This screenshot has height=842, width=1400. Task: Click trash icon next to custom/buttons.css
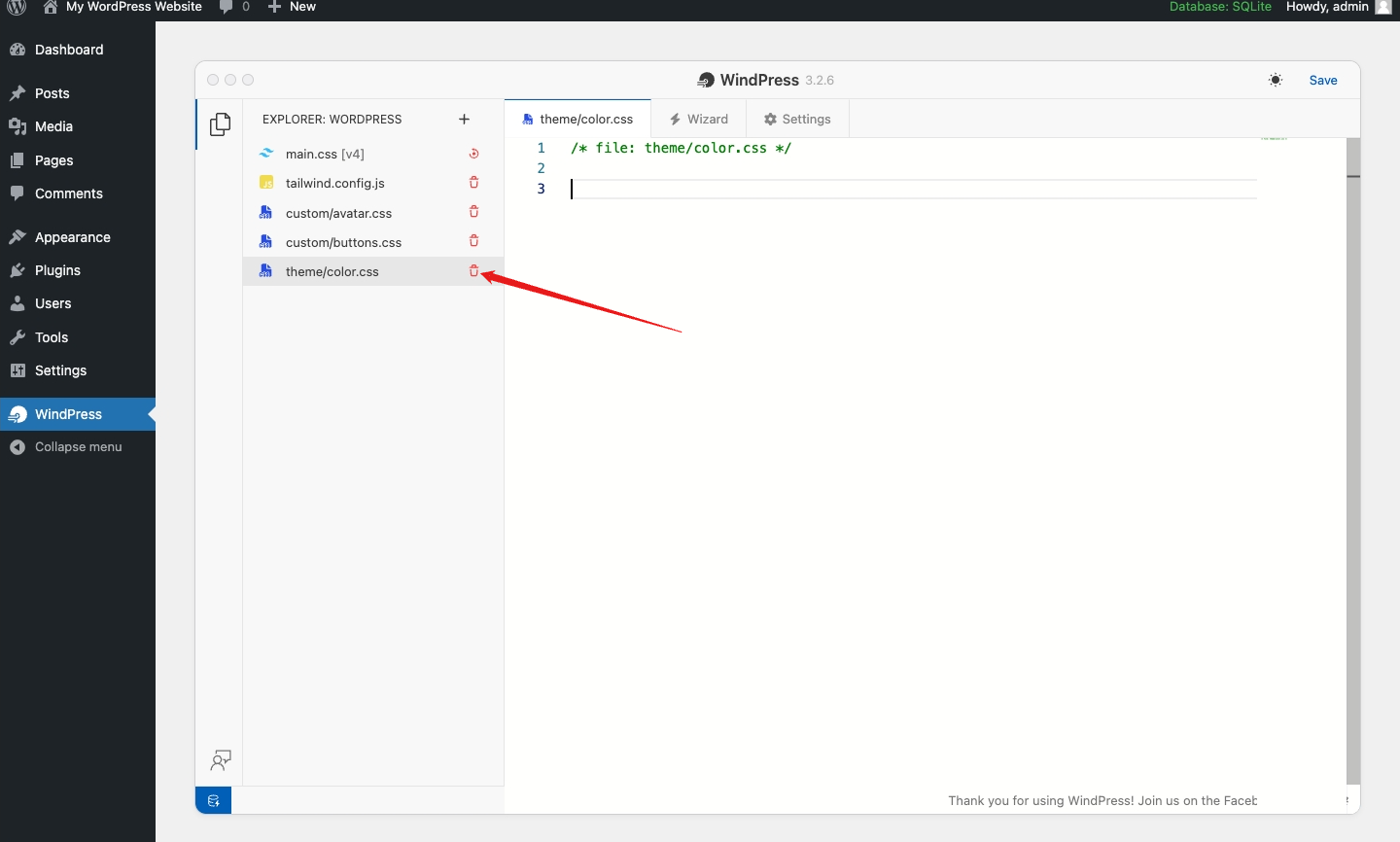(x=474, y=241)
